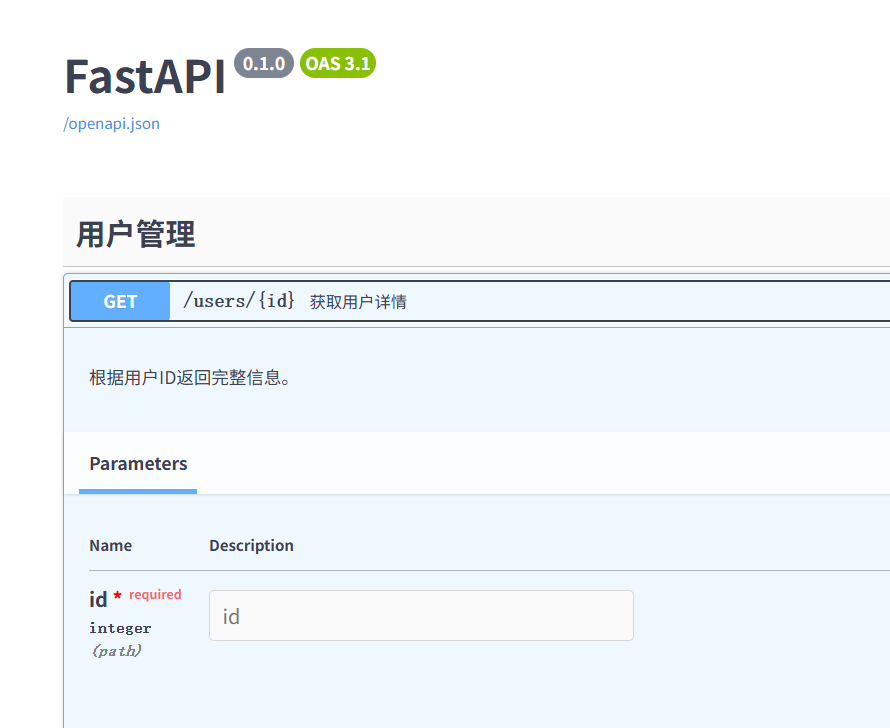Screen dimensions: 890x728
Task: Click the OAS 3.1 badge
Action: (338, 63)
